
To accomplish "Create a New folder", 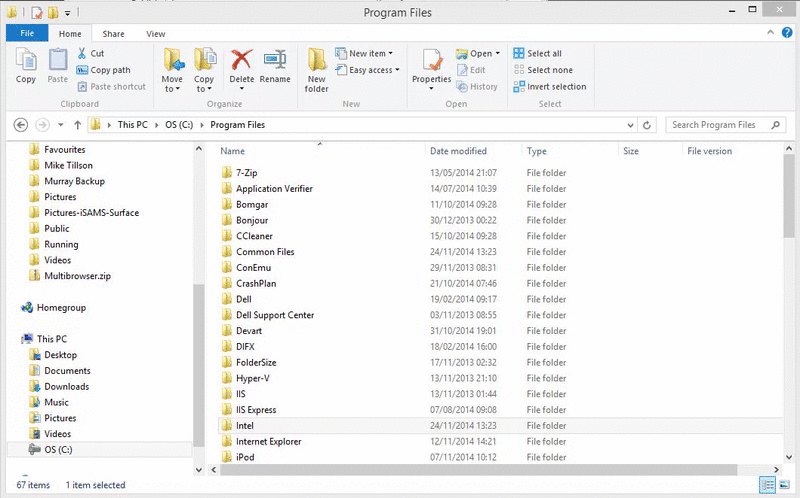I will (316, 70).
